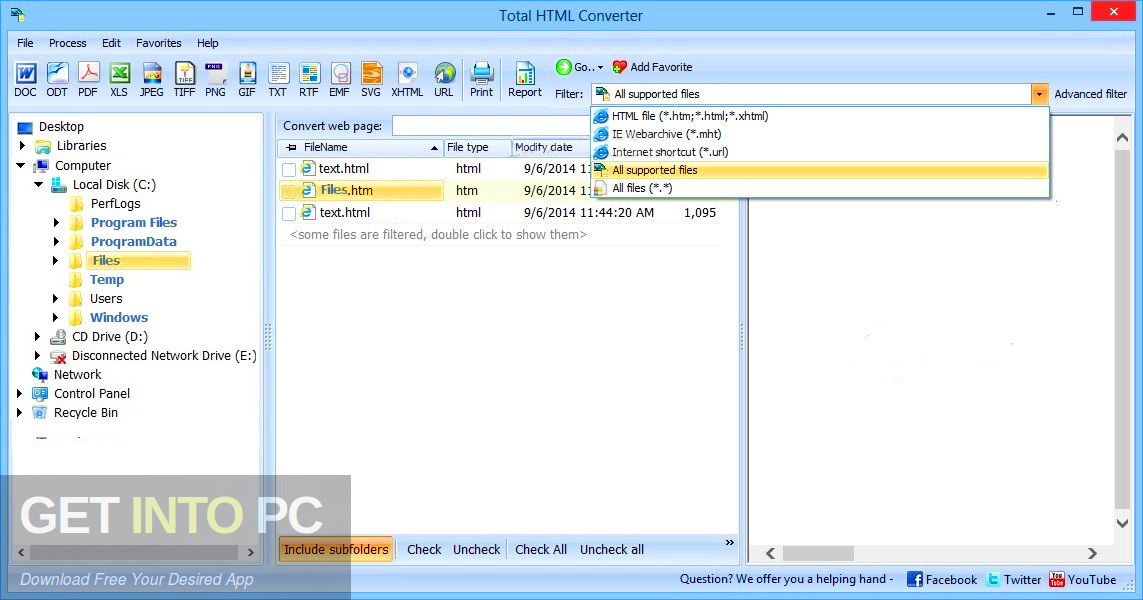Expand CD Drive (D:) node

click(38, 336)
